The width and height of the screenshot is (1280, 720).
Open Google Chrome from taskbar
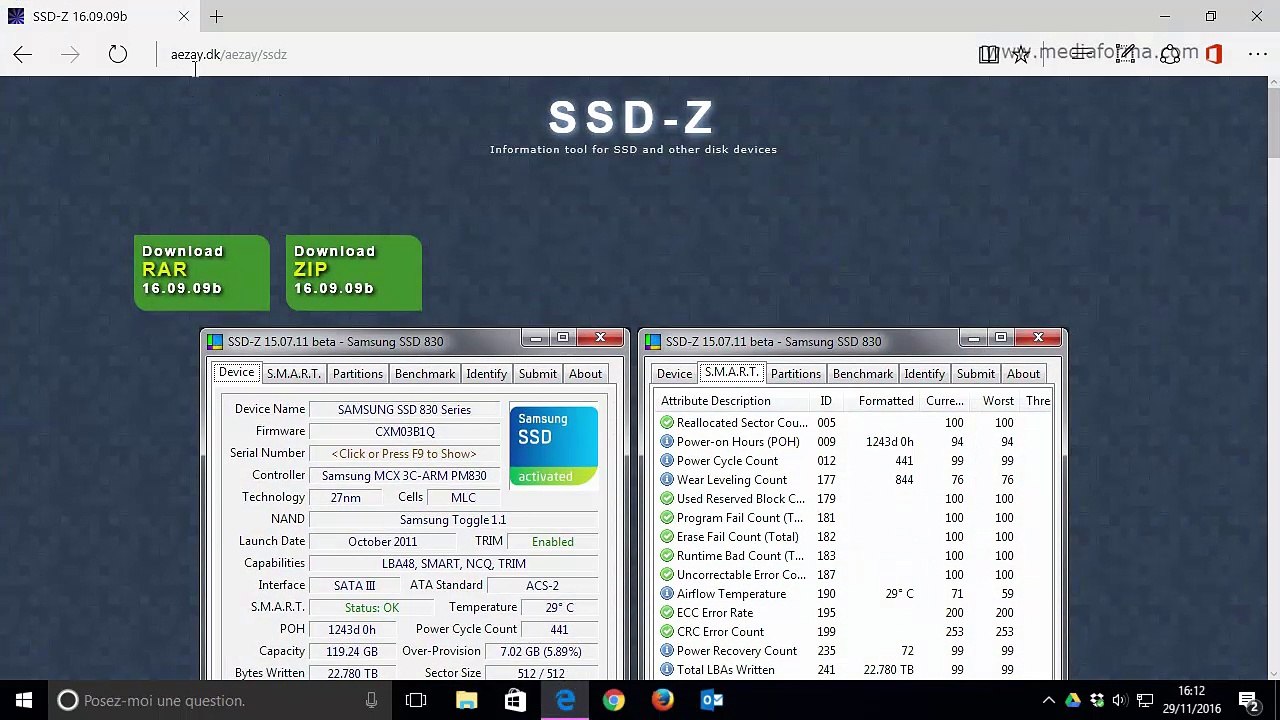click(614, 701)
